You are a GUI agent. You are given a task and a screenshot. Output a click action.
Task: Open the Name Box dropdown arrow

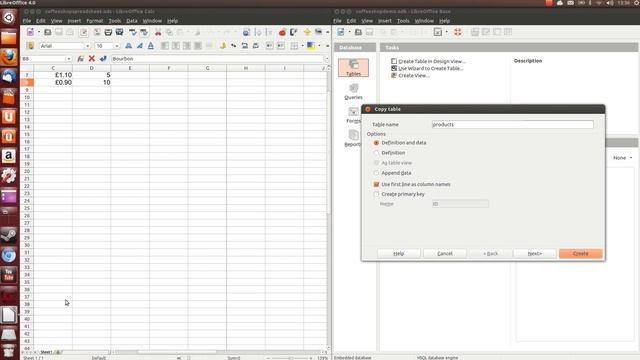point(69,59)
